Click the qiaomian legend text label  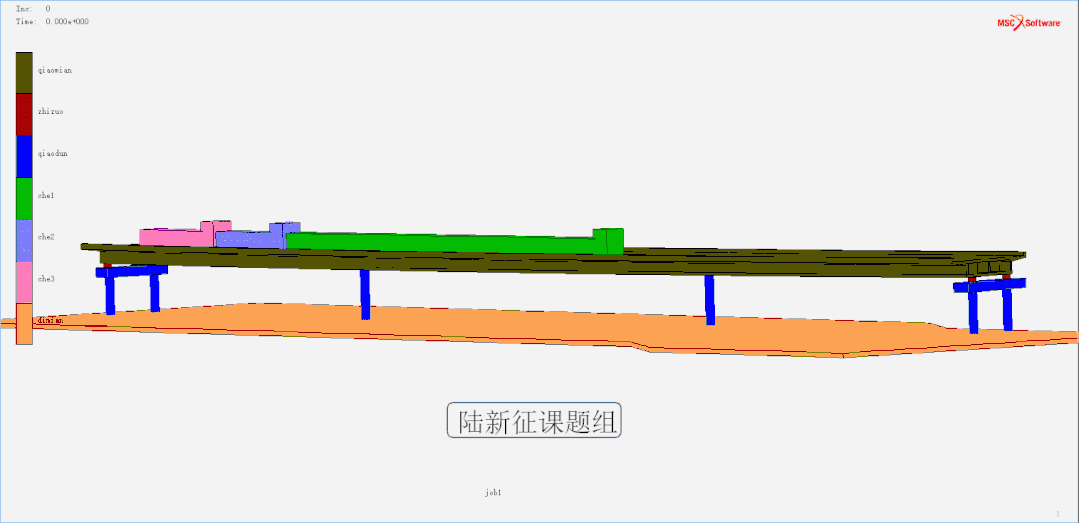pyautogui.click(x=55, y=71)
